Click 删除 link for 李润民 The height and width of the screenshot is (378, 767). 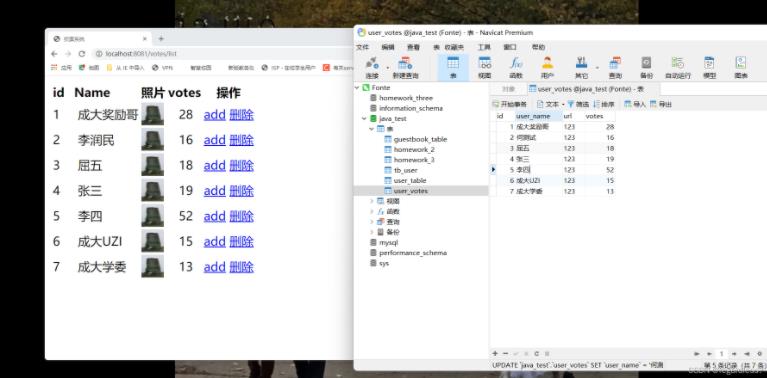pos(242,140)
